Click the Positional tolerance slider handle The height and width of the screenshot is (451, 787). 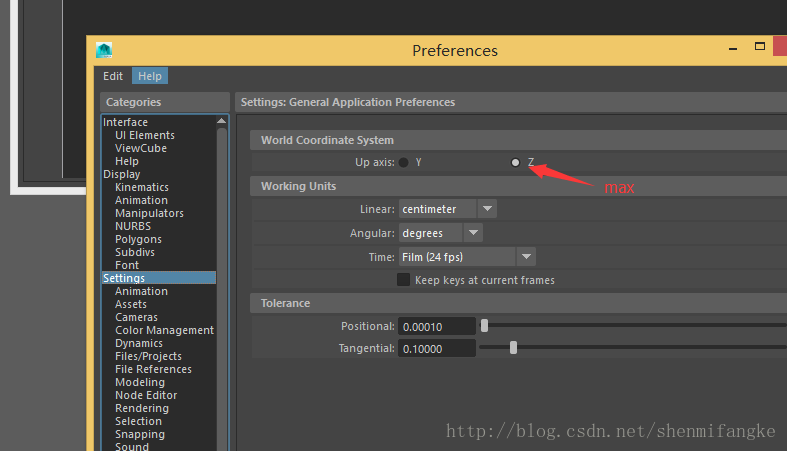tap(484, 326)
